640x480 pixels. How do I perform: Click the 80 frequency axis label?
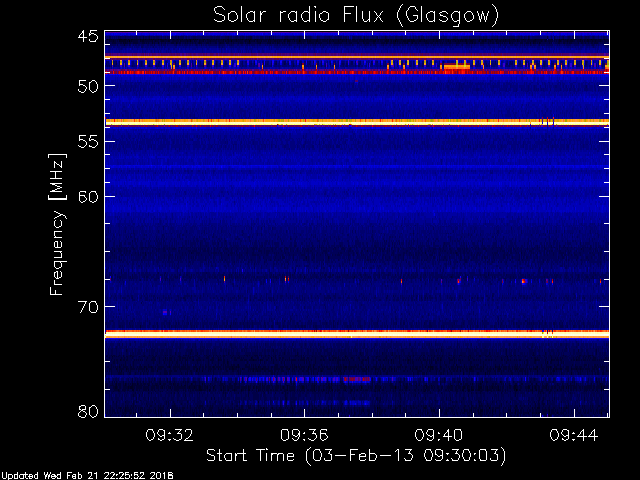[x=88, y=411]
